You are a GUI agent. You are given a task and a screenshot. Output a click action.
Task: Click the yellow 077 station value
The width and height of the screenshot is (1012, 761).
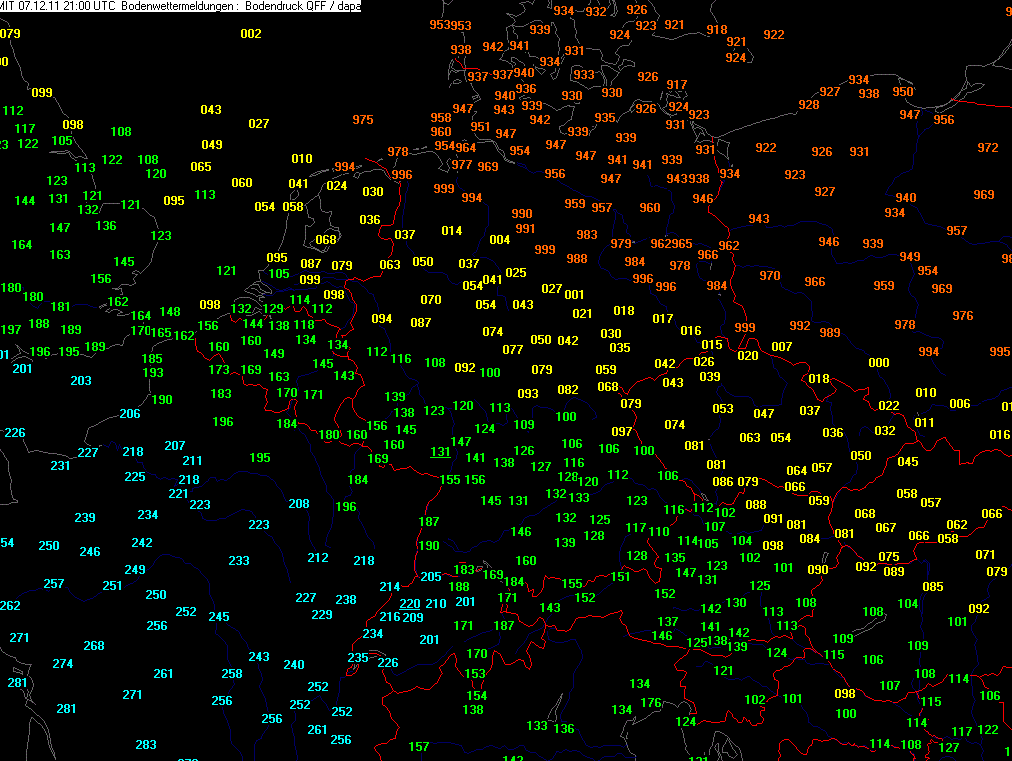tap(513, 350)
